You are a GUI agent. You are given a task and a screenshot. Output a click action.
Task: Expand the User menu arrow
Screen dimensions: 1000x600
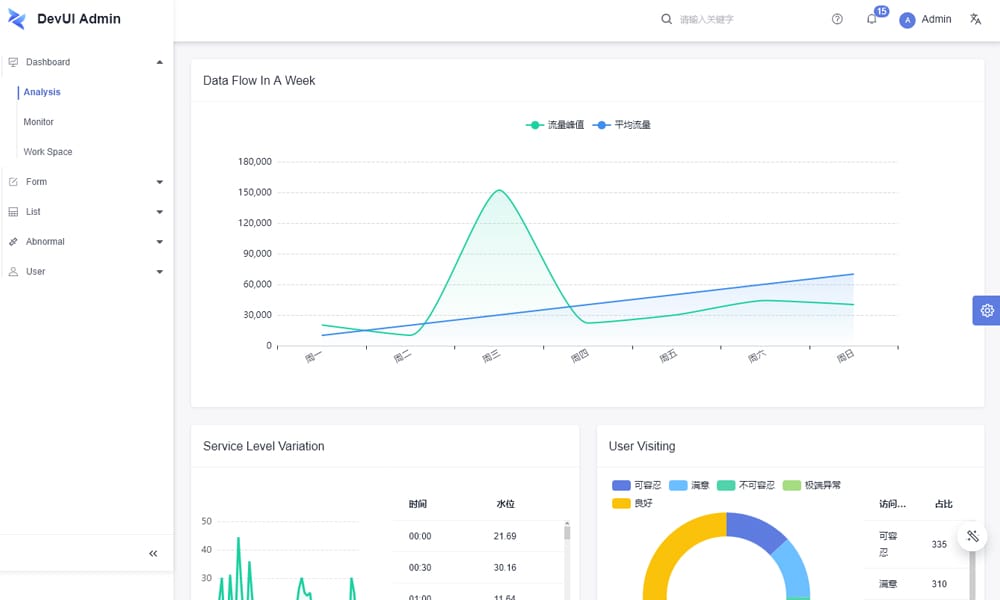[159, 272]
